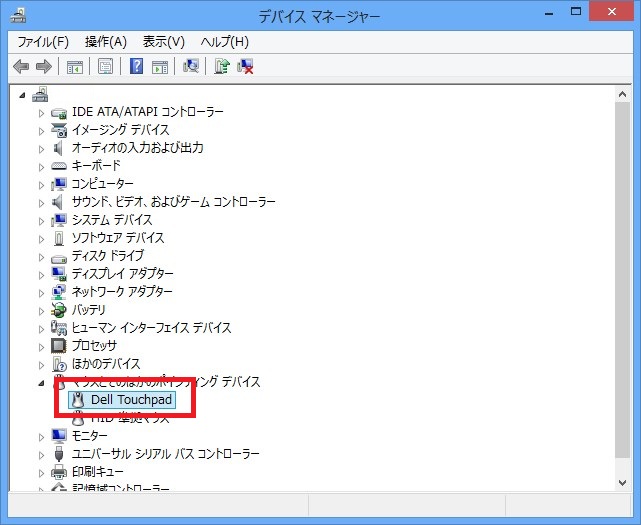Select ディスク ドライブ category
This screenshot has width=641, height=525.
(108, 256)
